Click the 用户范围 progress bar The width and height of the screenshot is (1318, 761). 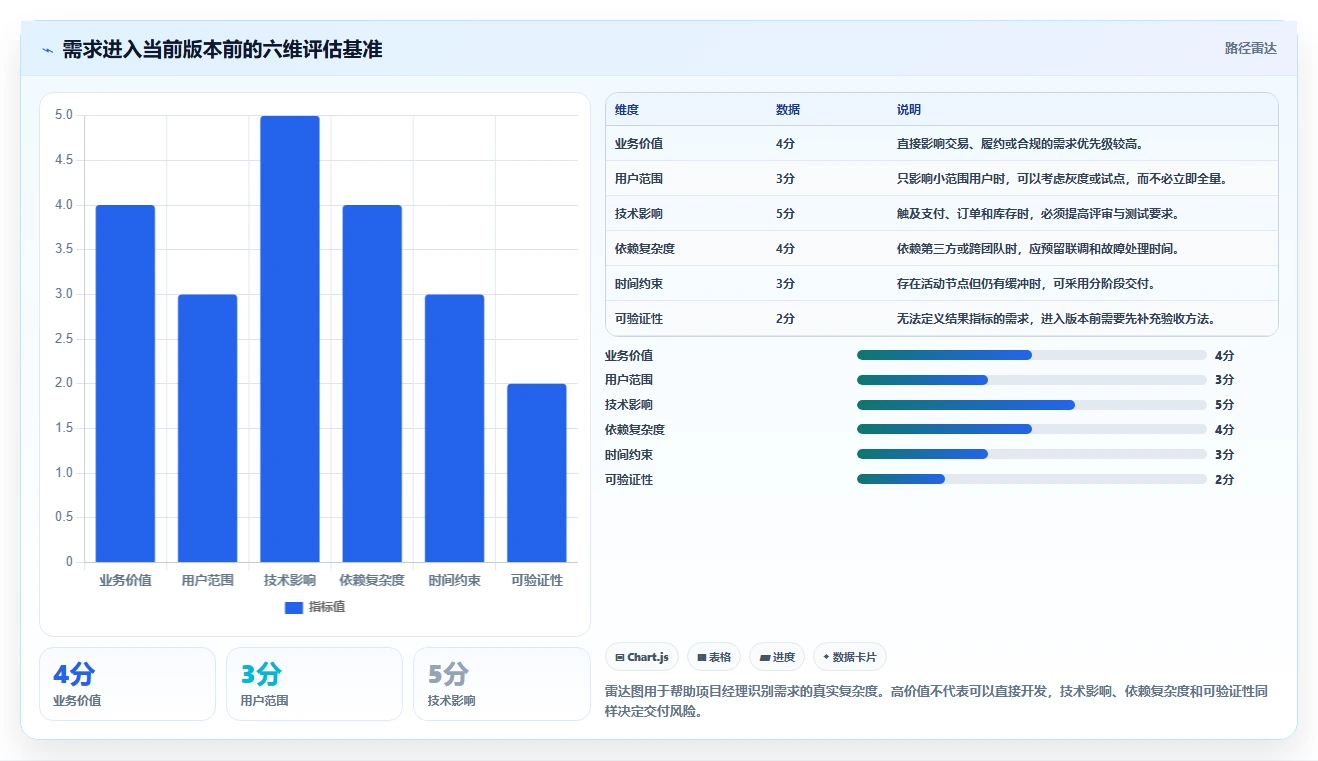pos(1031,380)
